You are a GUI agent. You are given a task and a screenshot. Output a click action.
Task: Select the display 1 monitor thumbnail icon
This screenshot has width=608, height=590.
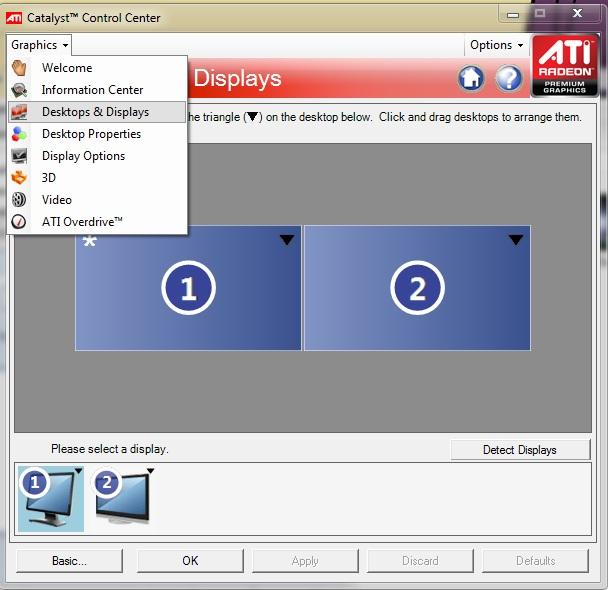[x=51, y=499]
